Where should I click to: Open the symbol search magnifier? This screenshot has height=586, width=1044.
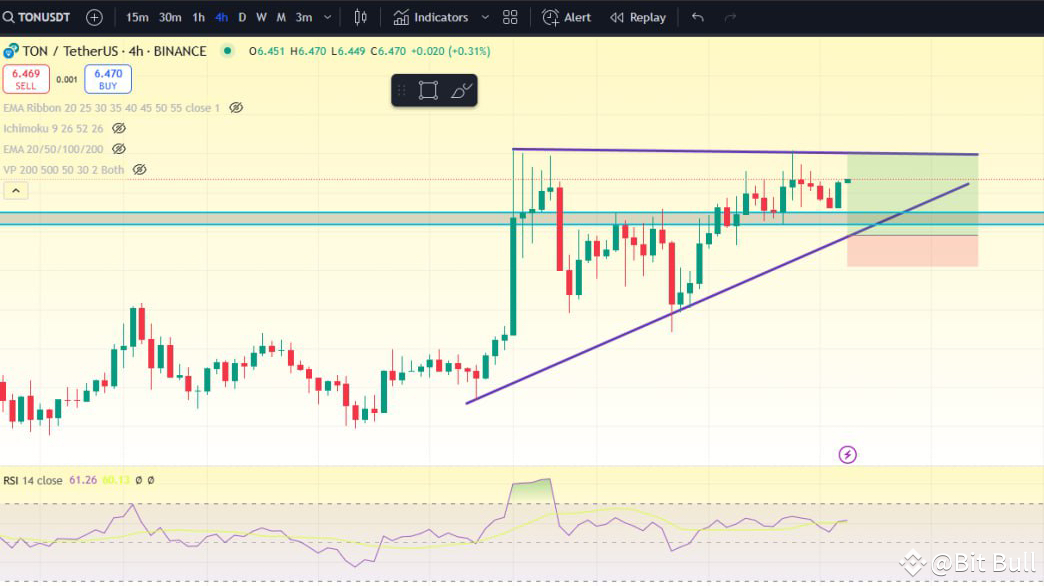8,17
